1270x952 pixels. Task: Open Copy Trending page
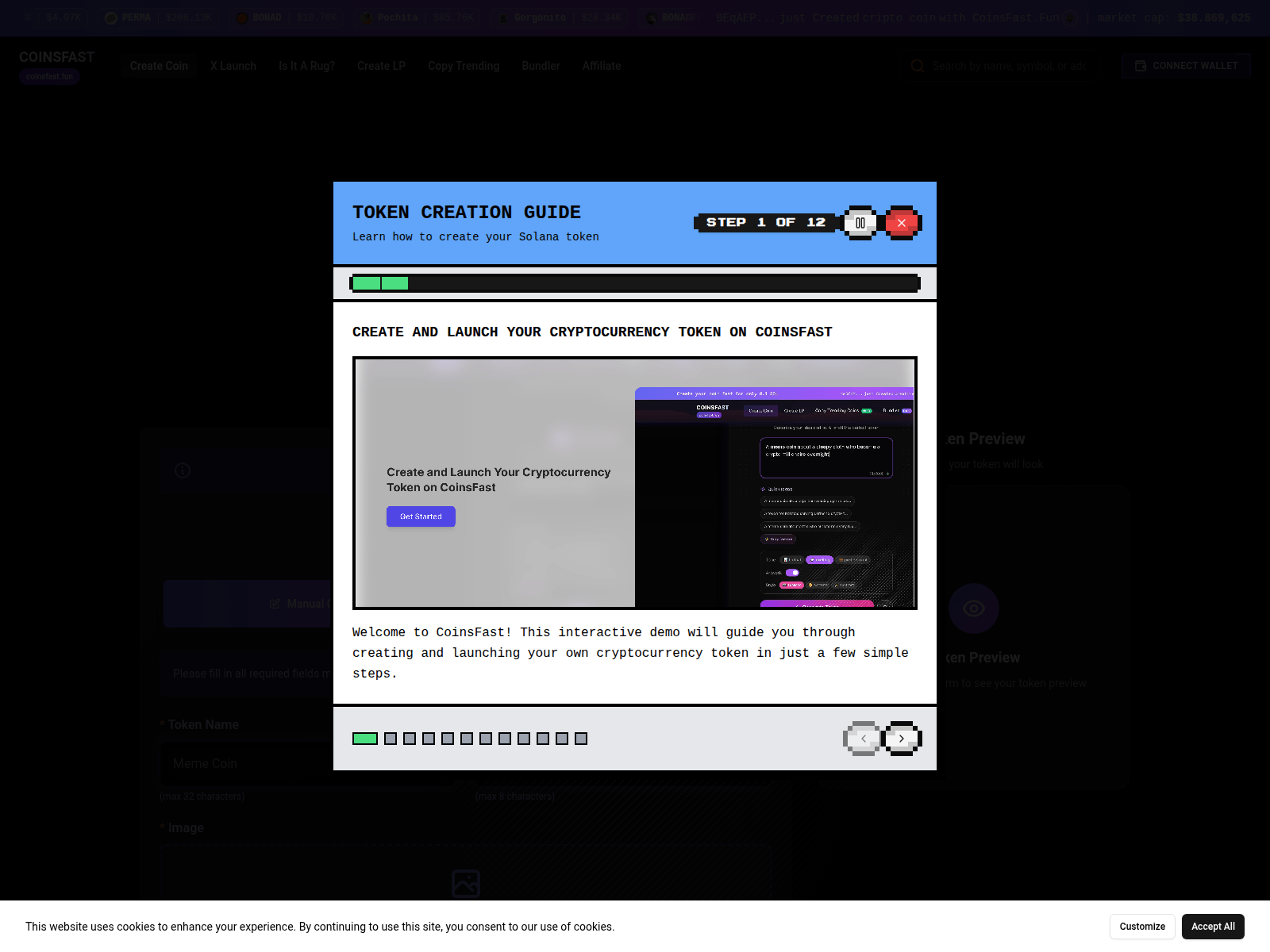[464, 66]
